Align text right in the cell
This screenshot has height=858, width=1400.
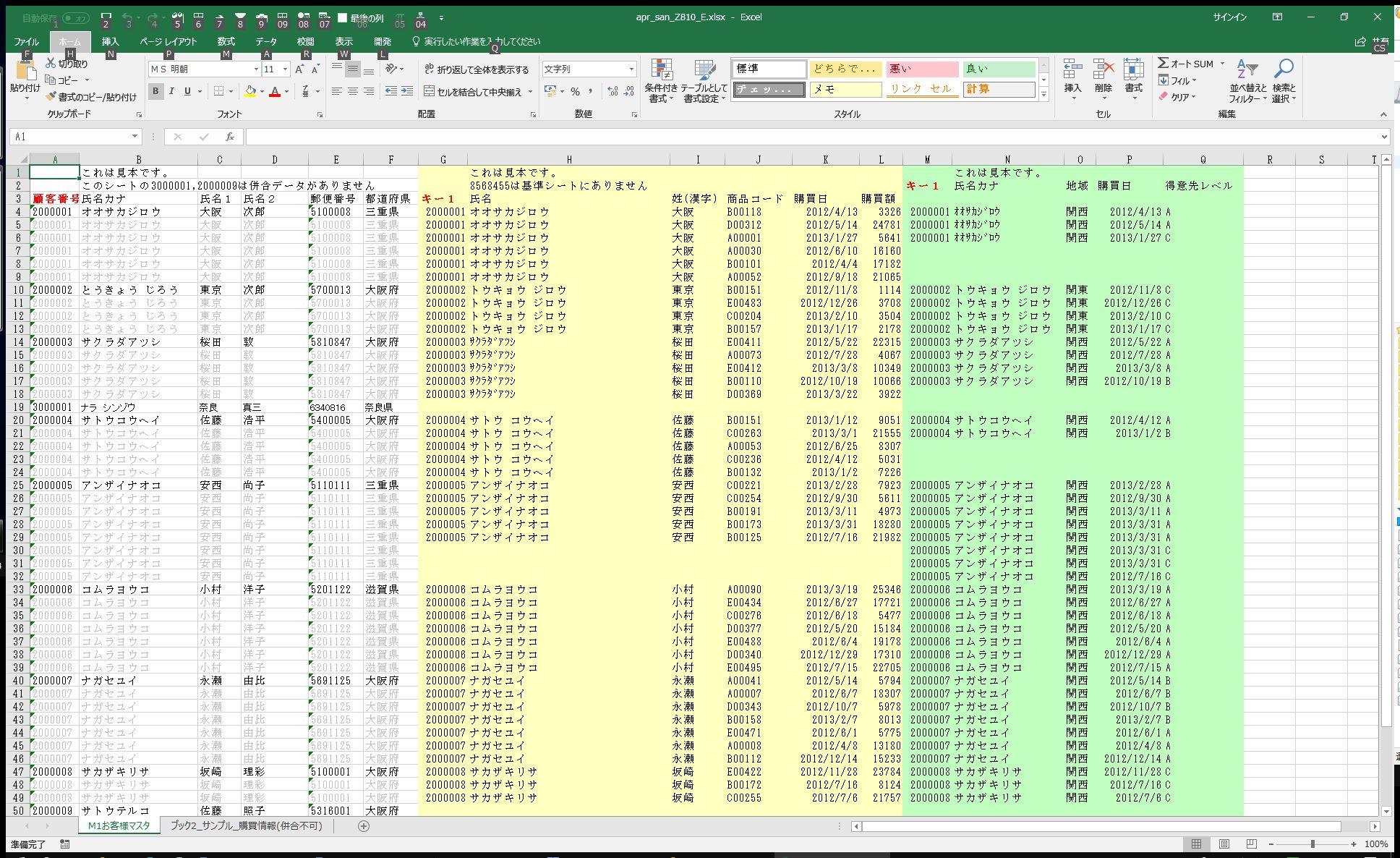tap(369, 91)
